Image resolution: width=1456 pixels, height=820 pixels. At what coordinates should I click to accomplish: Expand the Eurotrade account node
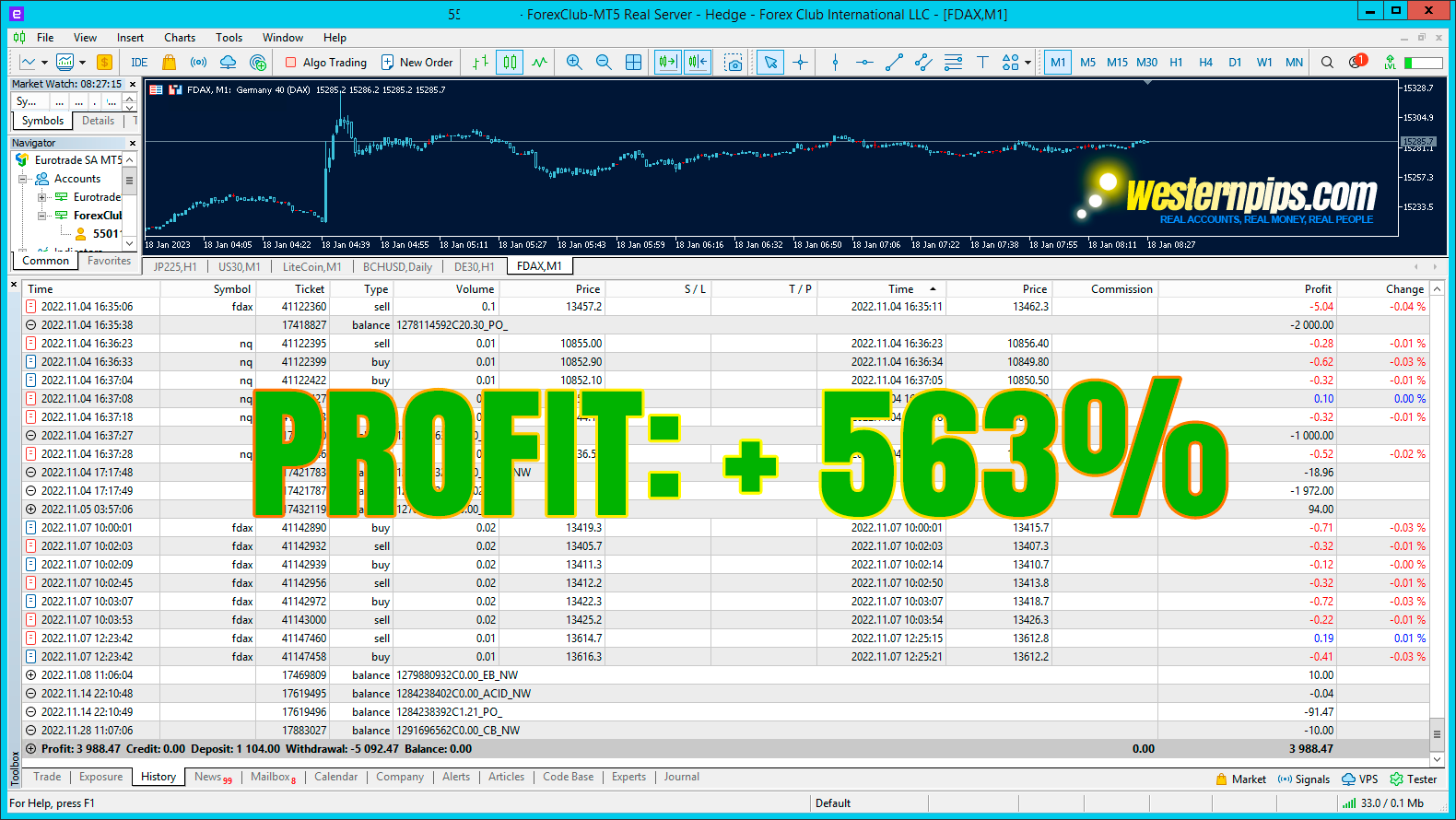pyautogui.click(x=41, y=197)
